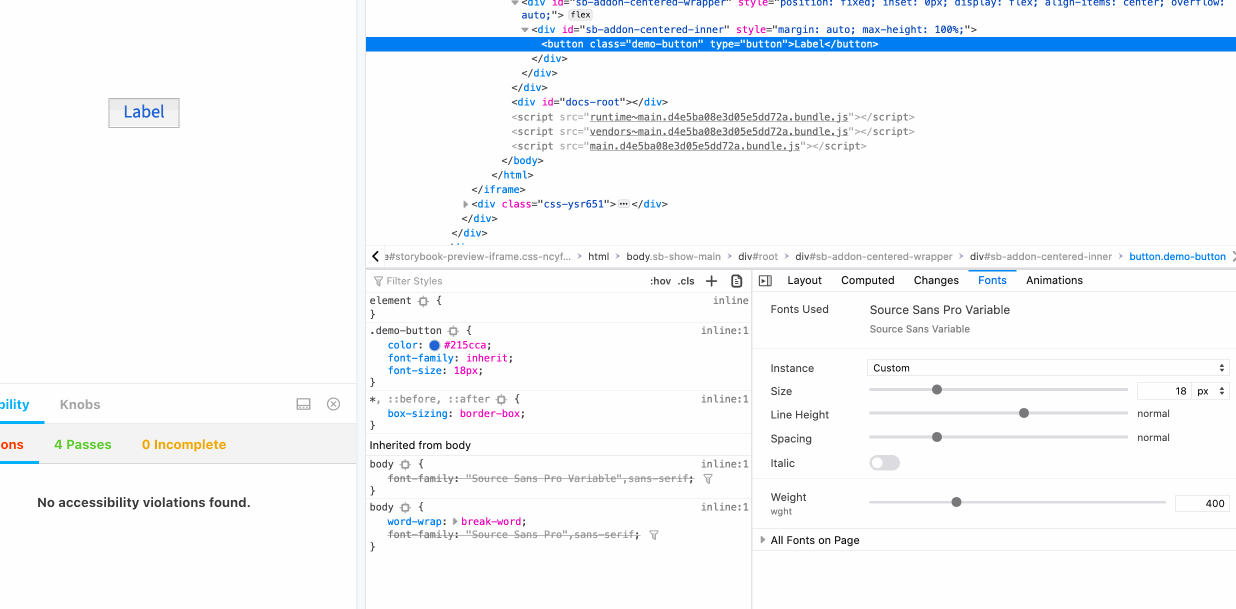Screen dimensions: 1236x609
Task: Open the Instance Custom dropdown
Action: click(1048, 368)
